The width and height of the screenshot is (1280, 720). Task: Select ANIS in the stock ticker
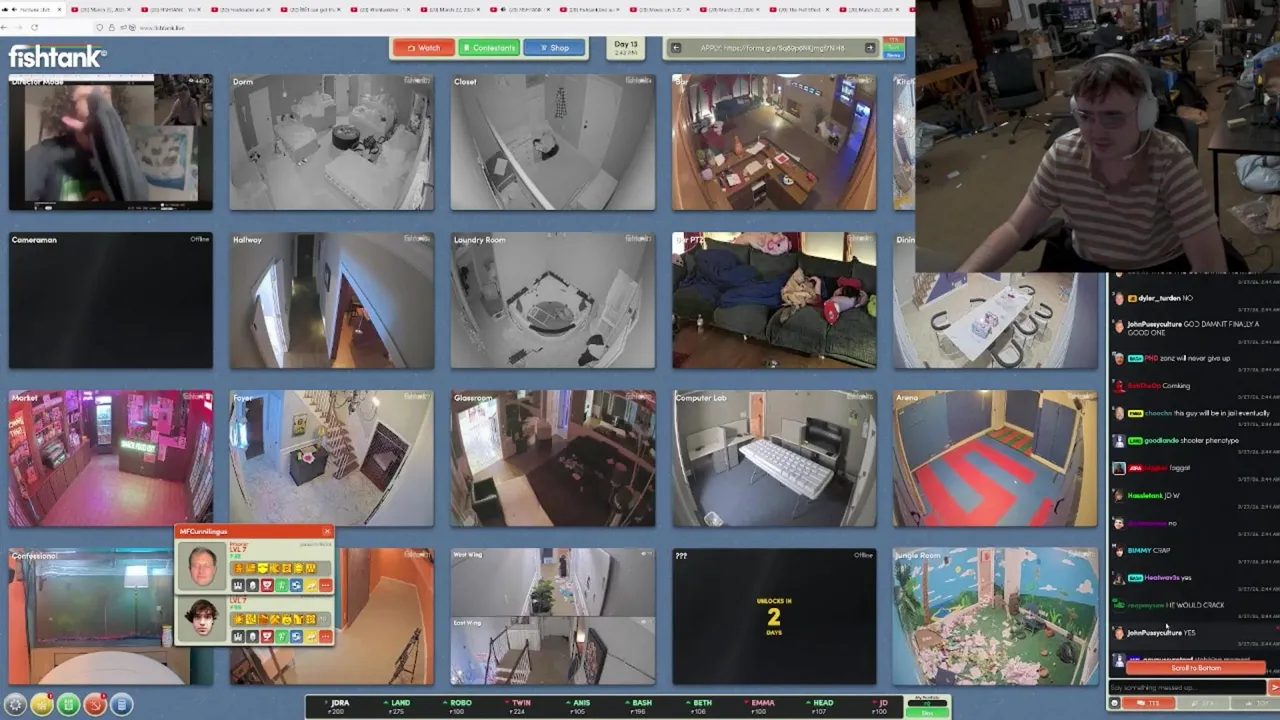point(578,707)
